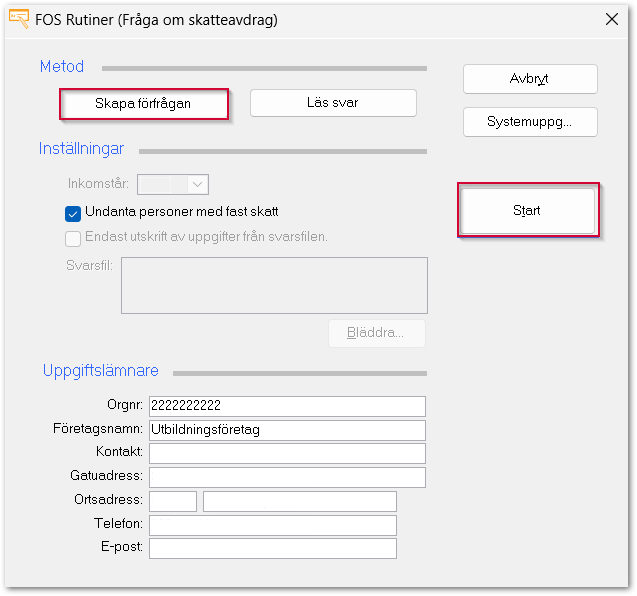This screenshot has width=637, height=596.
Task: Click the Bläddra... browse button
Action: click(376, 333)
